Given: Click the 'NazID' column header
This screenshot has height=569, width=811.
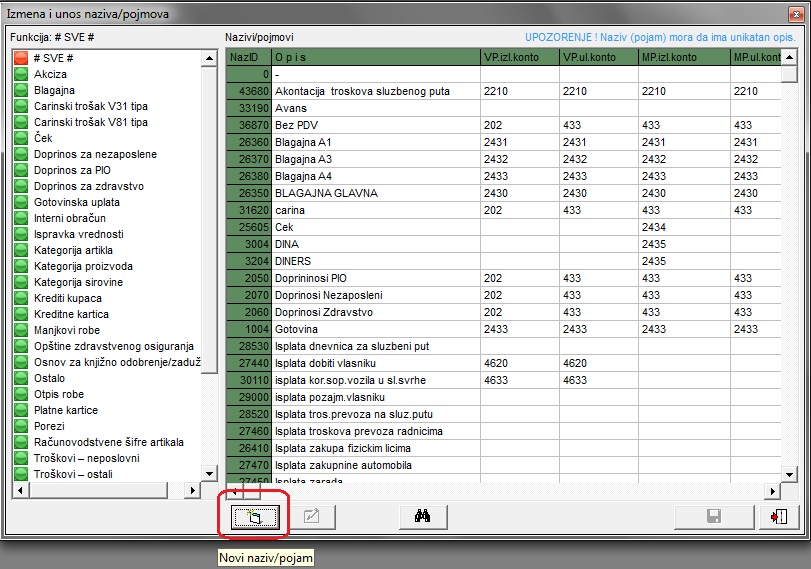Looking at the screenshot, I should tap(247, 57).
